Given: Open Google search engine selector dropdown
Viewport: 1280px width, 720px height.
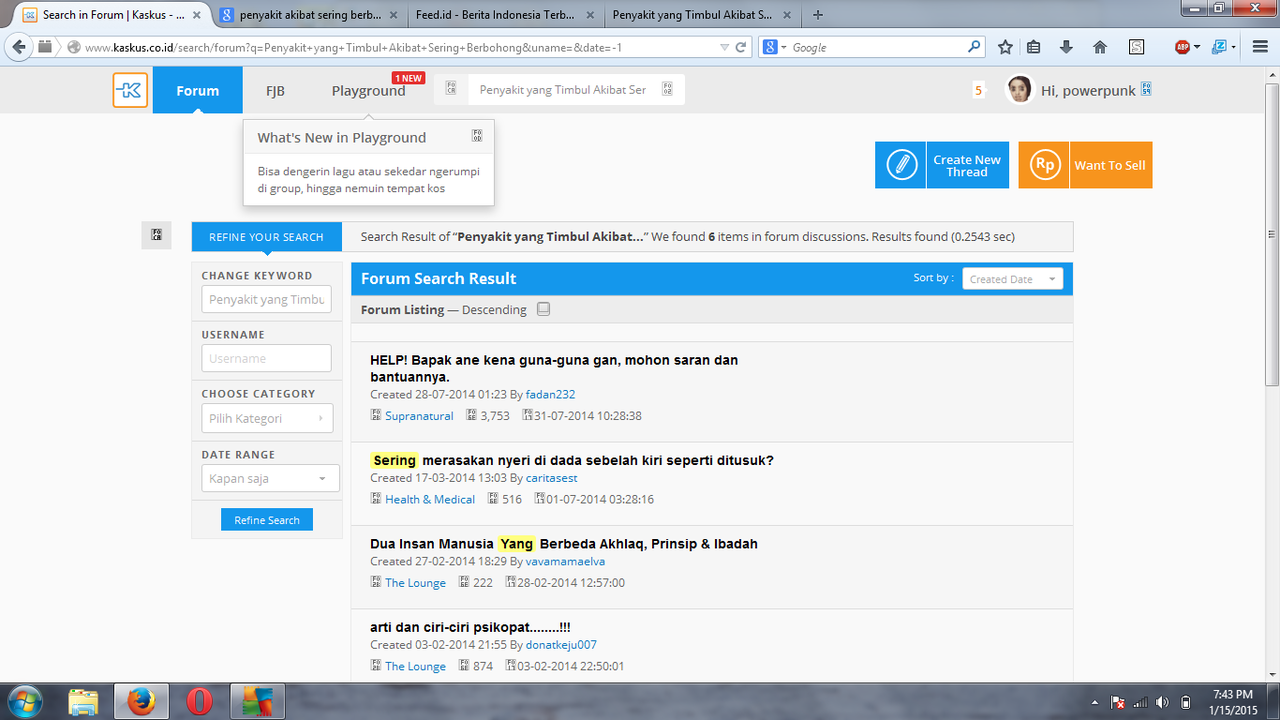Looking at the screenshot, I should pos(774,47).
